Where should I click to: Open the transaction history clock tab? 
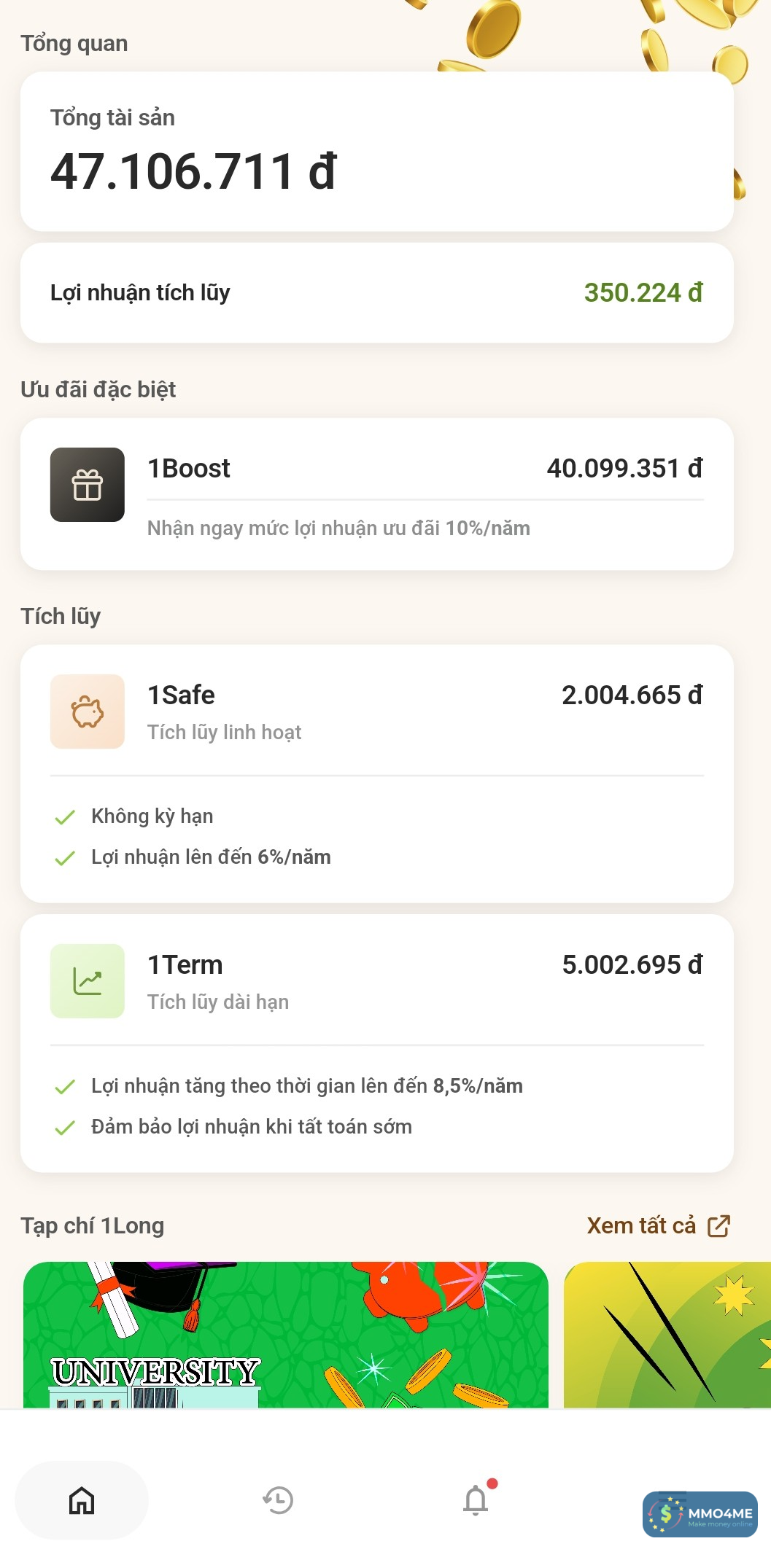pos(278,1501)
